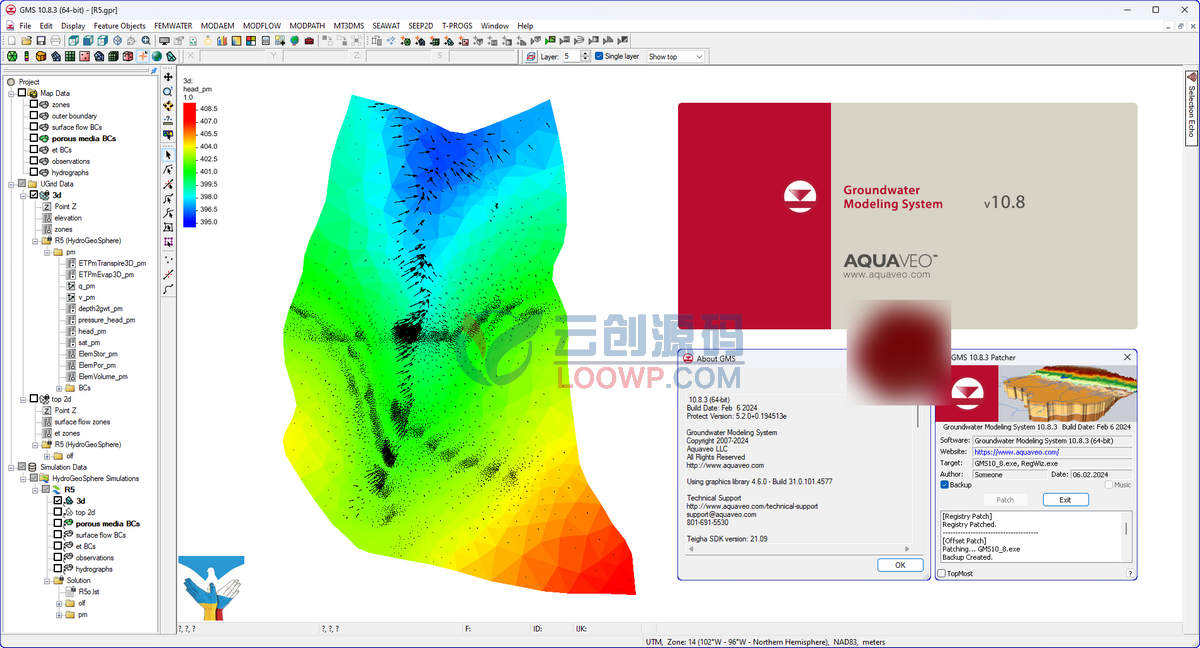Open the Help menu
The image size is (1200, 648).
pos(526,25)
